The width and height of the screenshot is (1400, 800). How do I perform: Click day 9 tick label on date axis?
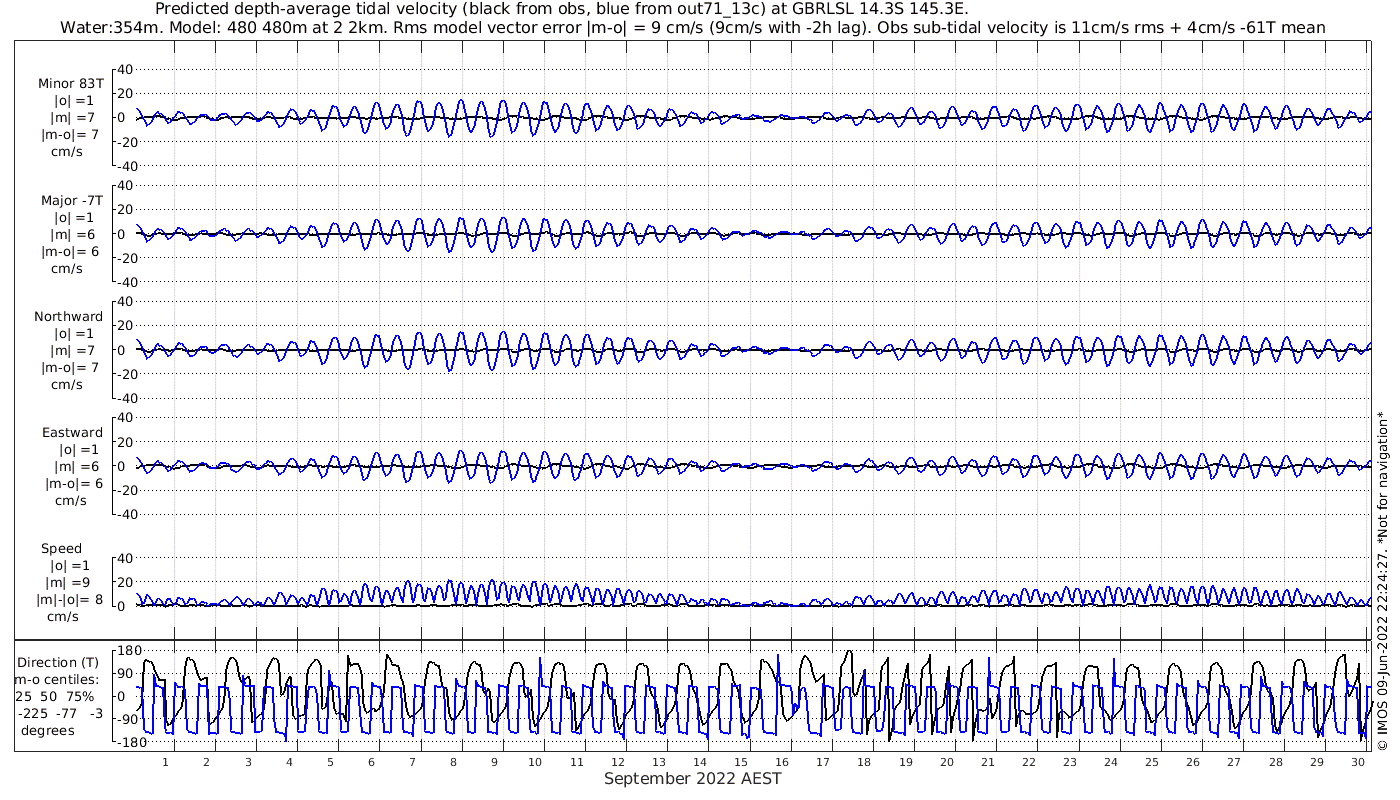[x=494, y=762]
